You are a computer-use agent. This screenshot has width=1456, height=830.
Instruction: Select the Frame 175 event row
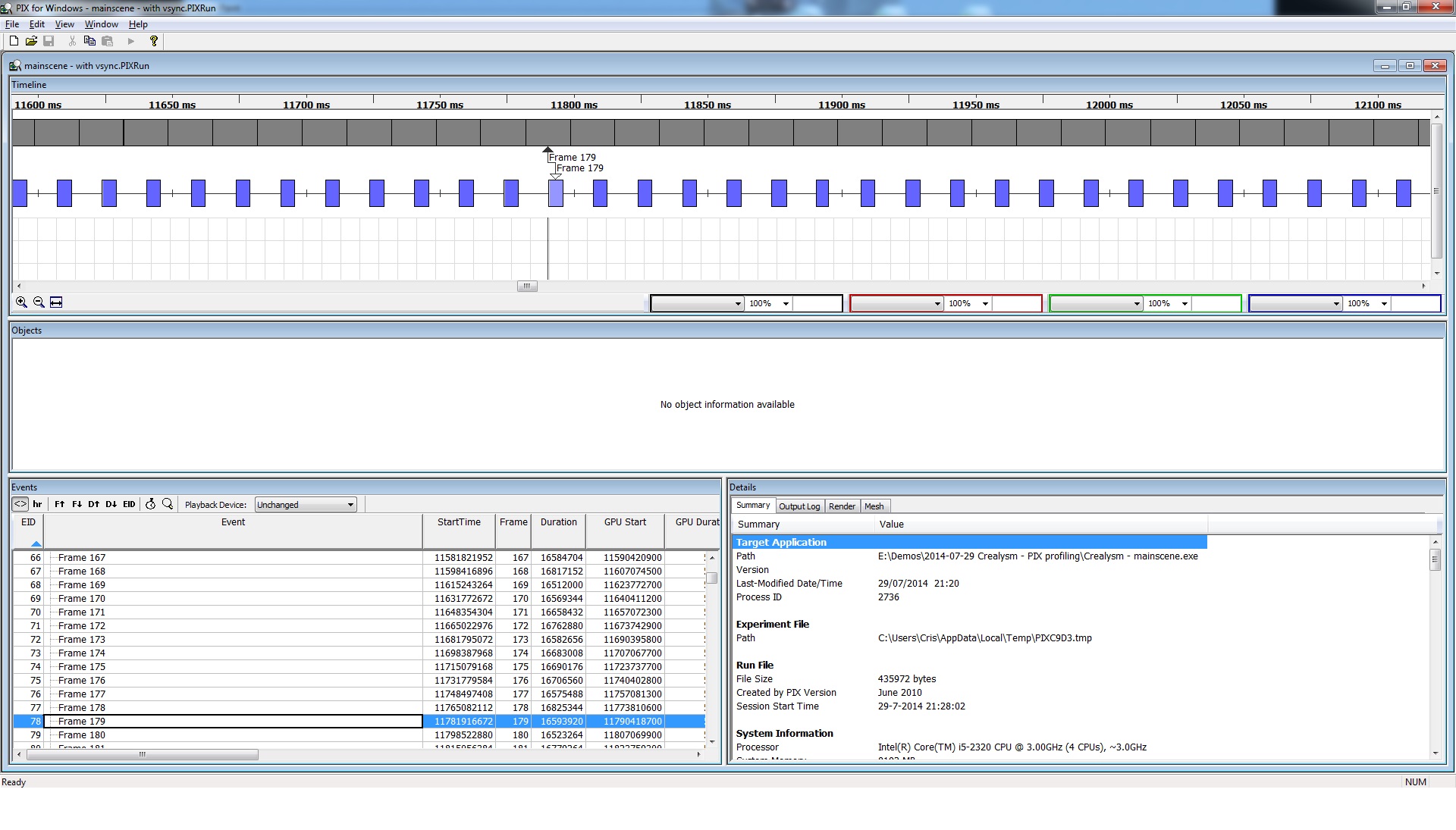coord(82,667)
